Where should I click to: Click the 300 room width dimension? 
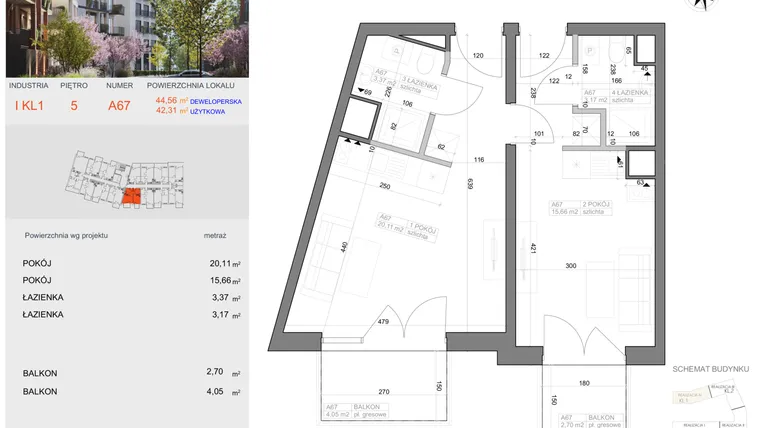coord(571,266)
